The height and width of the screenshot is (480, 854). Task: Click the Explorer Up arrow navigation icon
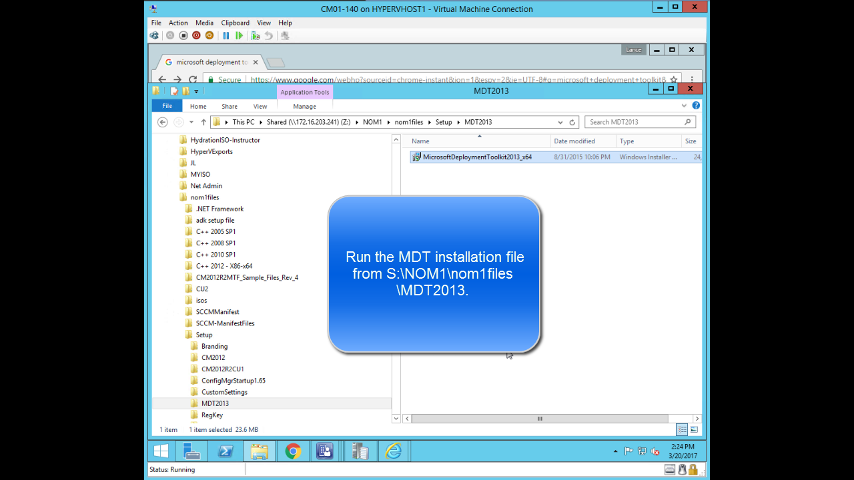tap(203, 122)
